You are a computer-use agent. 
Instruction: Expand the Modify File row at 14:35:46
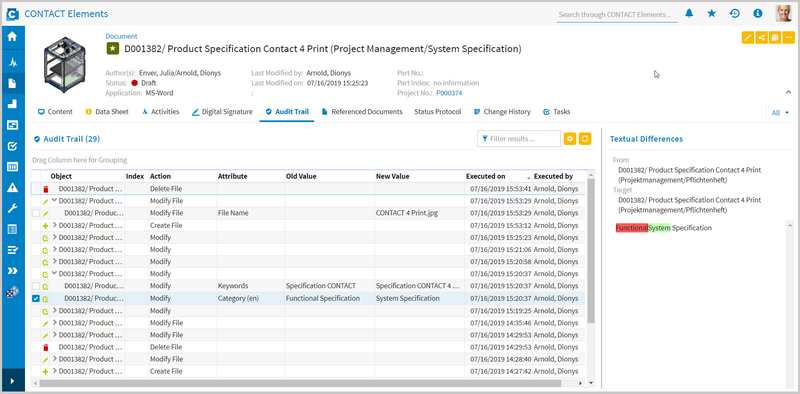click(55, 323)
